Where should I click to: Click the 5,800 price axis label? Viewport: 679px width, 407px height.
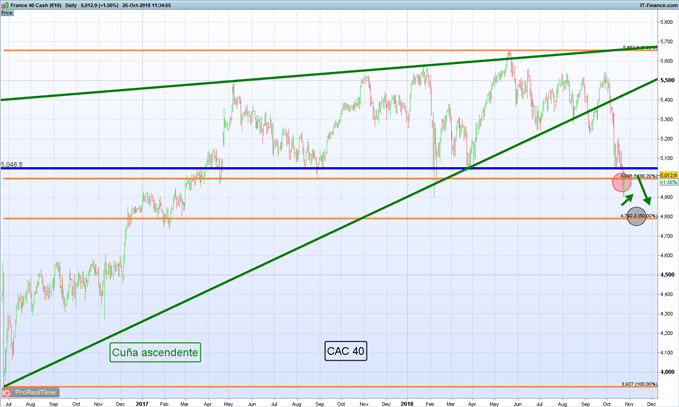point(667,22)
